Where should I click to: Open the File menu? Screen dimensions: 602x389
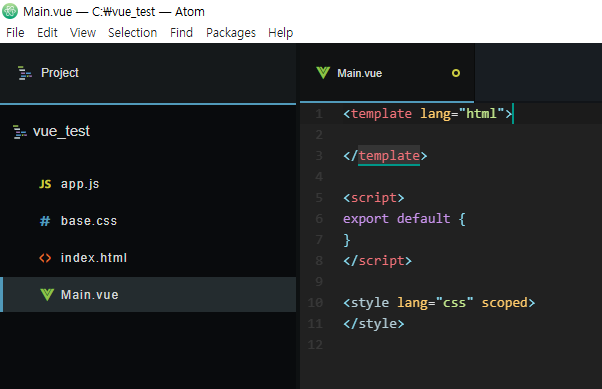coord(15,33)
